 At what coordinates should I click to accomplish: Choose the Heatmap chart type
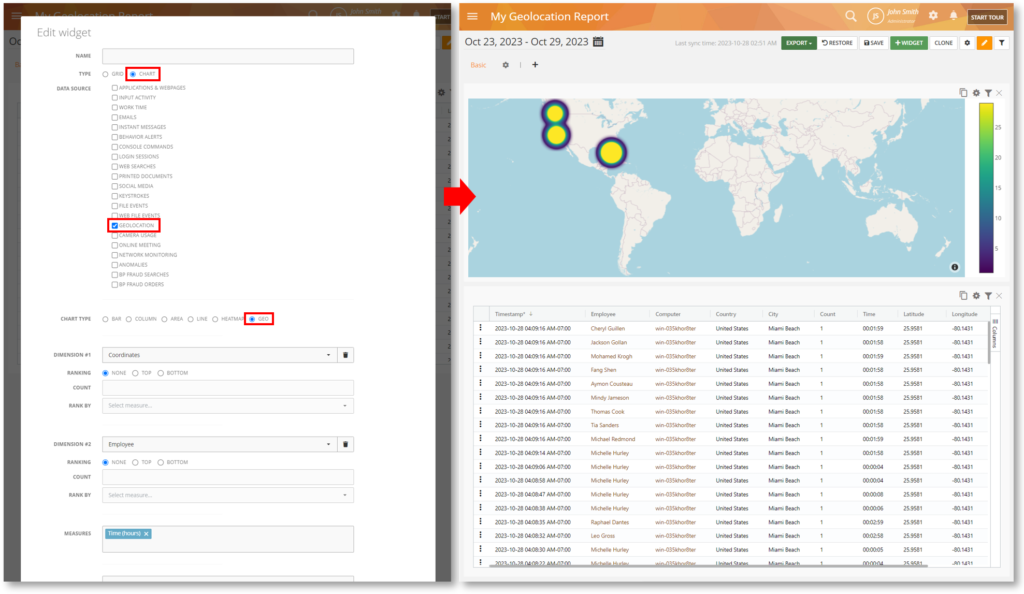[x=216, y=319]
